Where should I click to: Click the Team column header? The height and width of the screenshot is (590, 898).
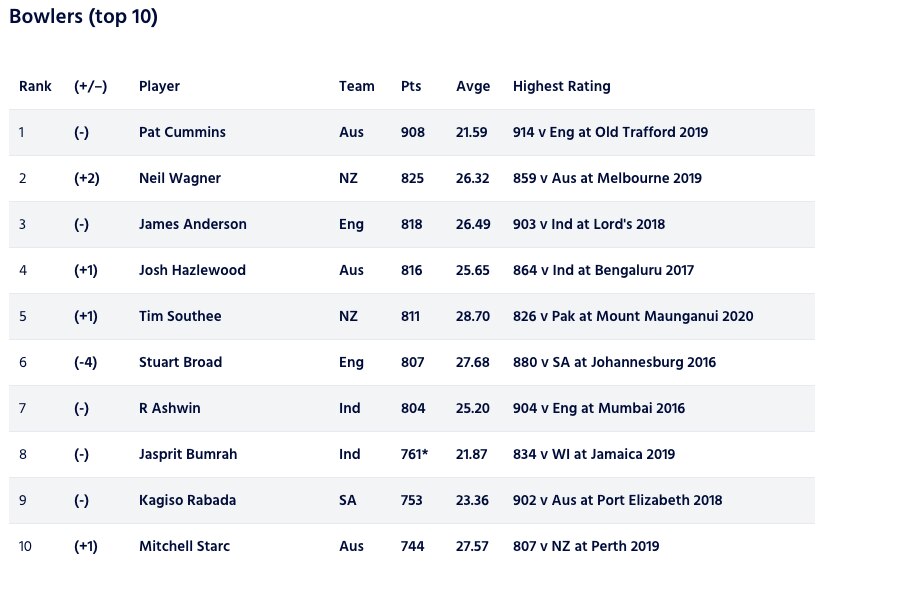tap(356, 86)
